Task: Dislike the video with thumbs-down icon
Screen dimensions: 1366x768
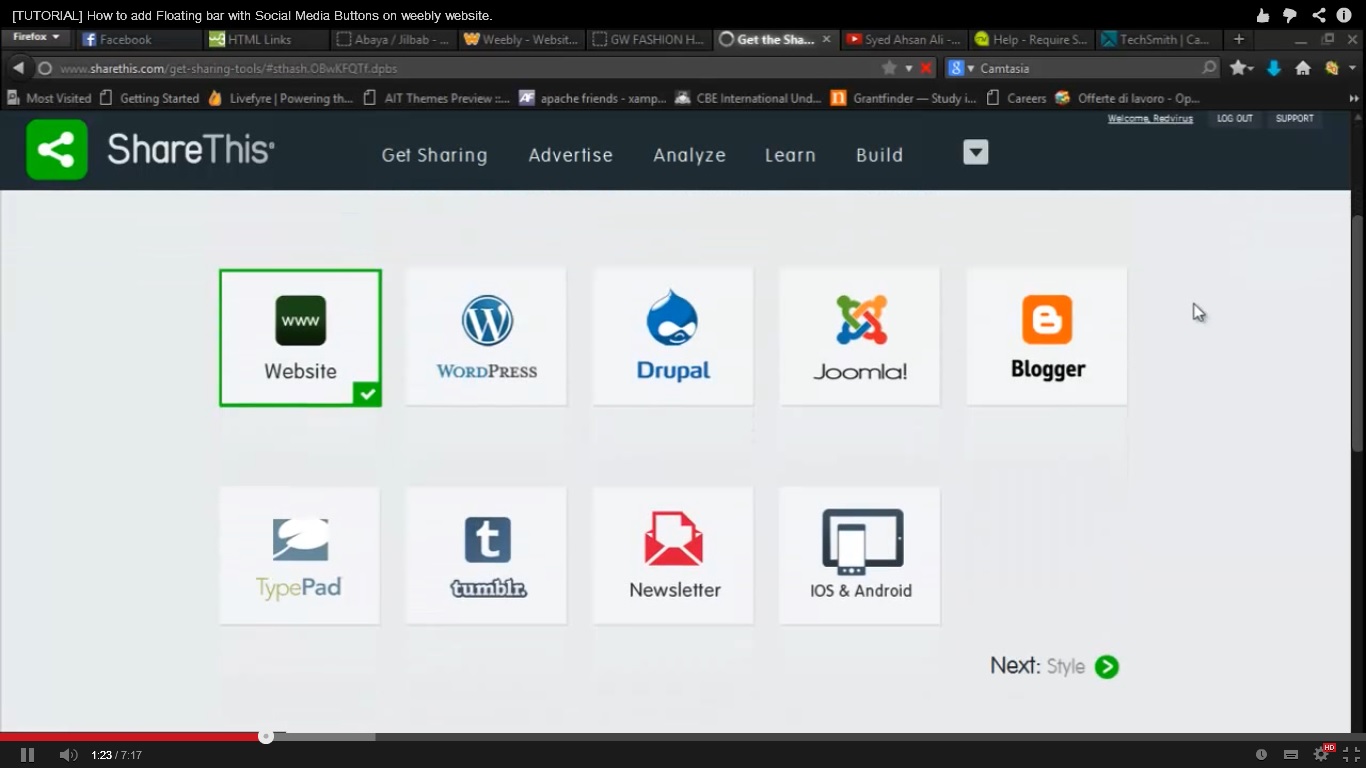Action: [1290, 15]
